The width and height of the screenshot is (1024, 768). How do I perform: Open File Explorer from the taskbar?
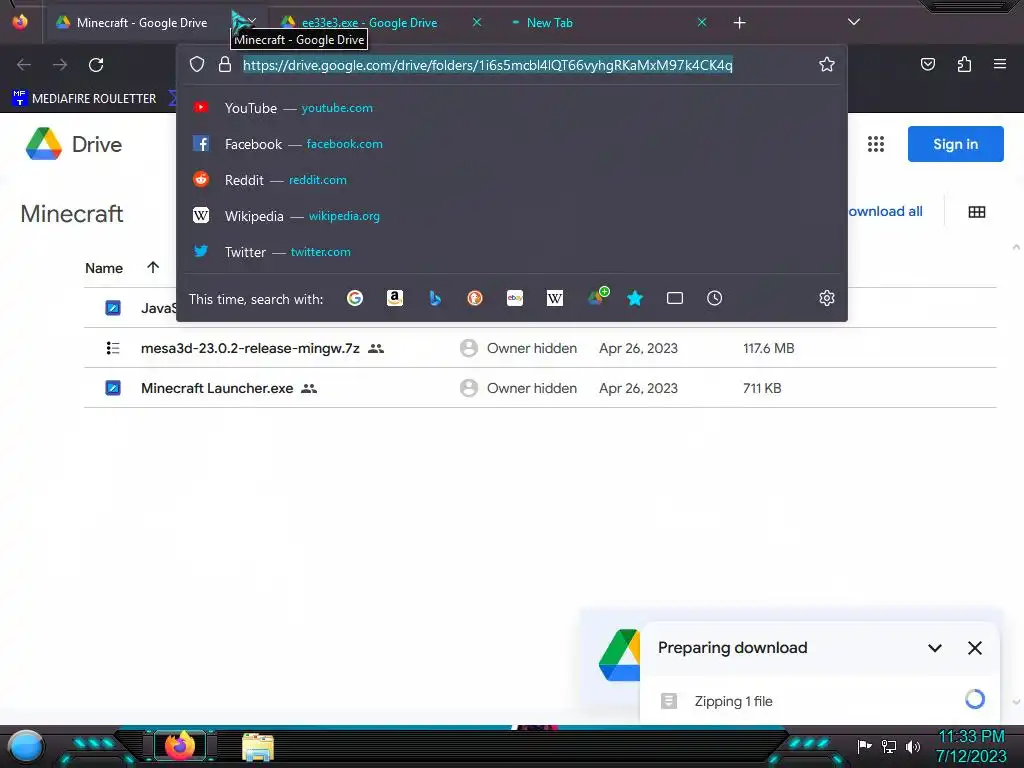click(257, 746)
